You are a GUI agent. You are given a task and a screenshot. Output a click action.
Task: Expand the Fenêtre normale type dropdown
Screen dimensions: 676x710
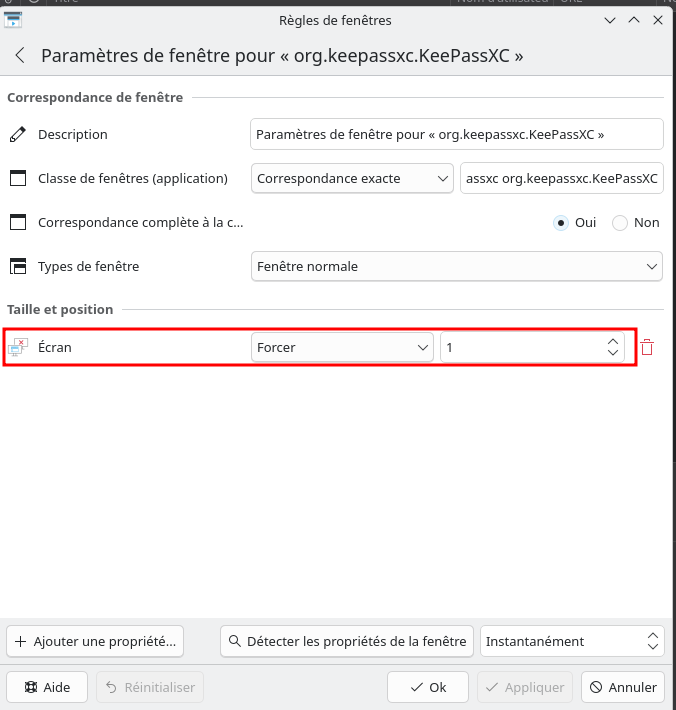pyautogui.click(x=456, y=266)
